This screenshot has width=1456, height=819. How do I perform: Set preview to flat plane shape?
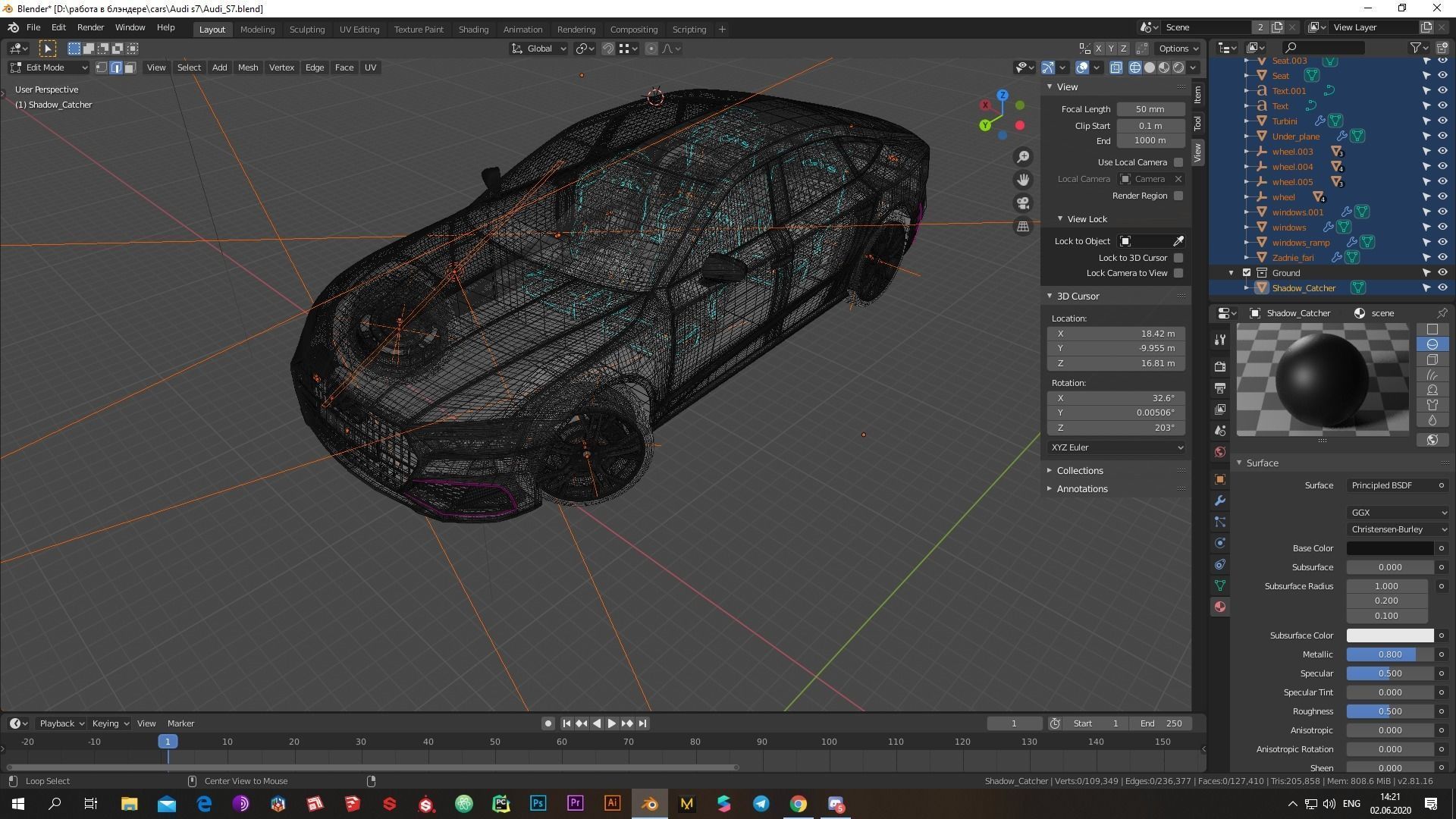click(1432, 329)
